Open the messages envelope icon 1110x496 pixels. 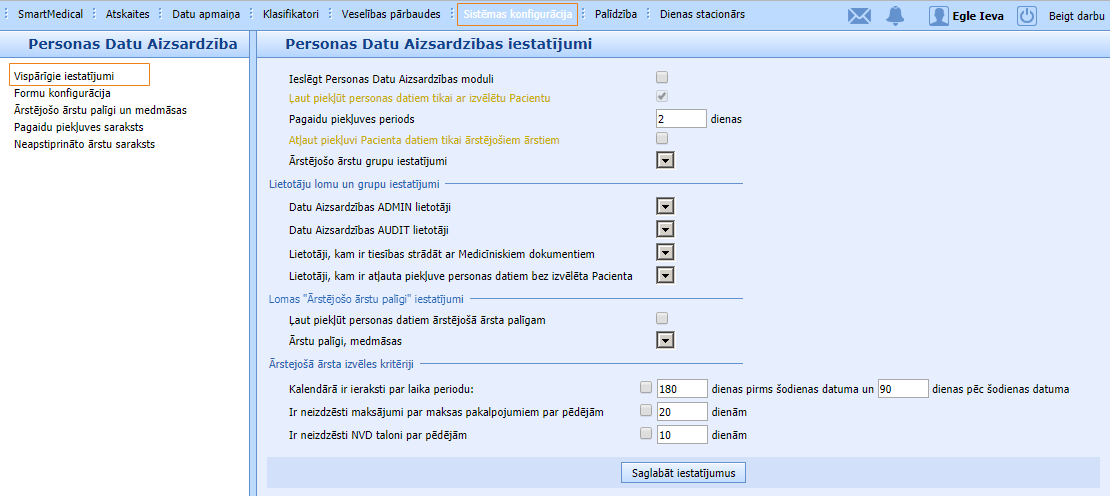(859, 15)
